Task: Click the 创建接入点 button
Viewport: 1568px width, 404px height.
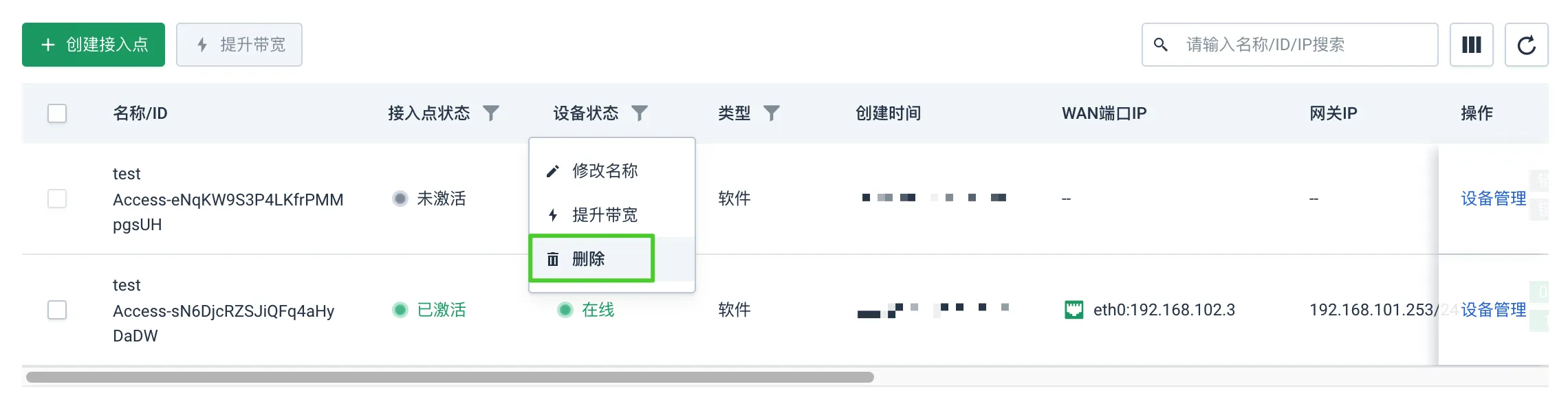Action: point(94,45)
